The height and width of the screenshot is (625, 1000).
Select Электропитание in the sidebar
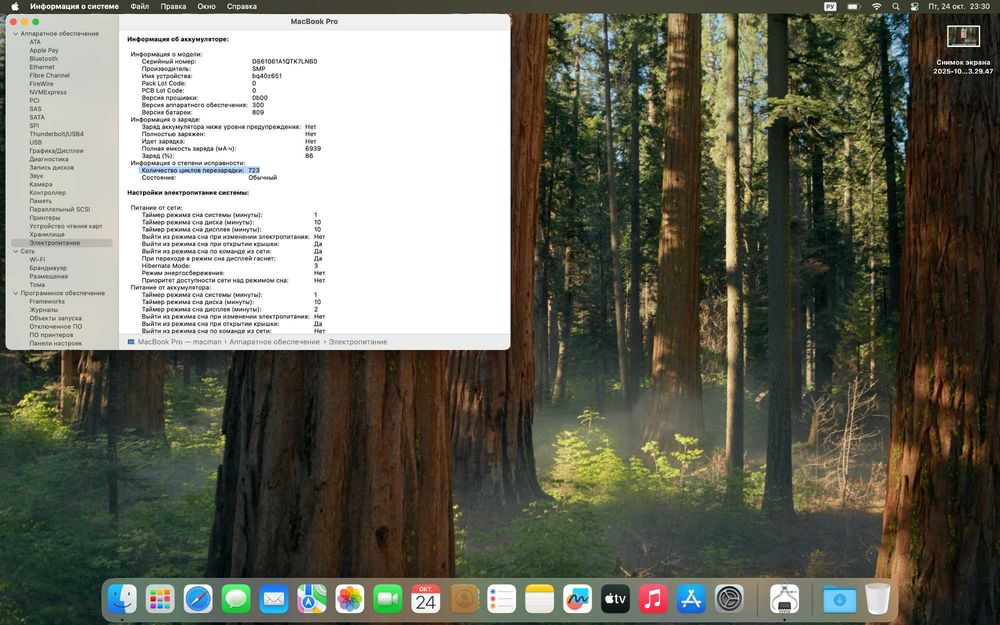click(62, 243)
